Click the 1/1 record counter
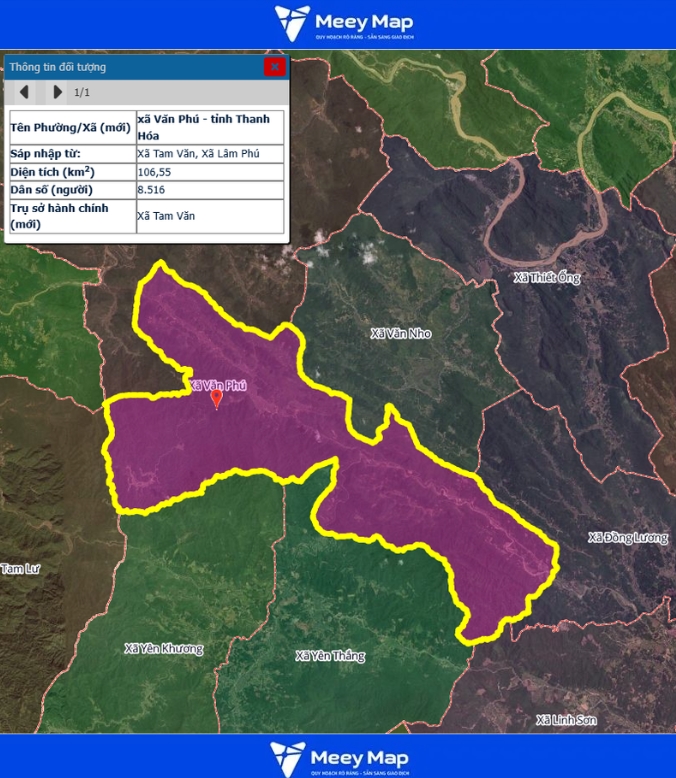The width and height of the screenshot is (676, 778). [82, 93]
